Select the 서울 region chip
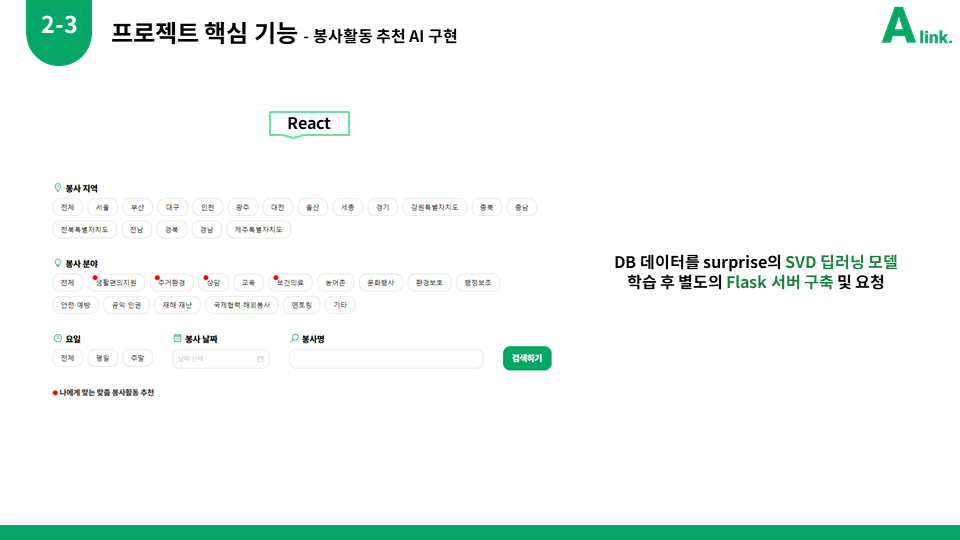 (x=102, y=208)
